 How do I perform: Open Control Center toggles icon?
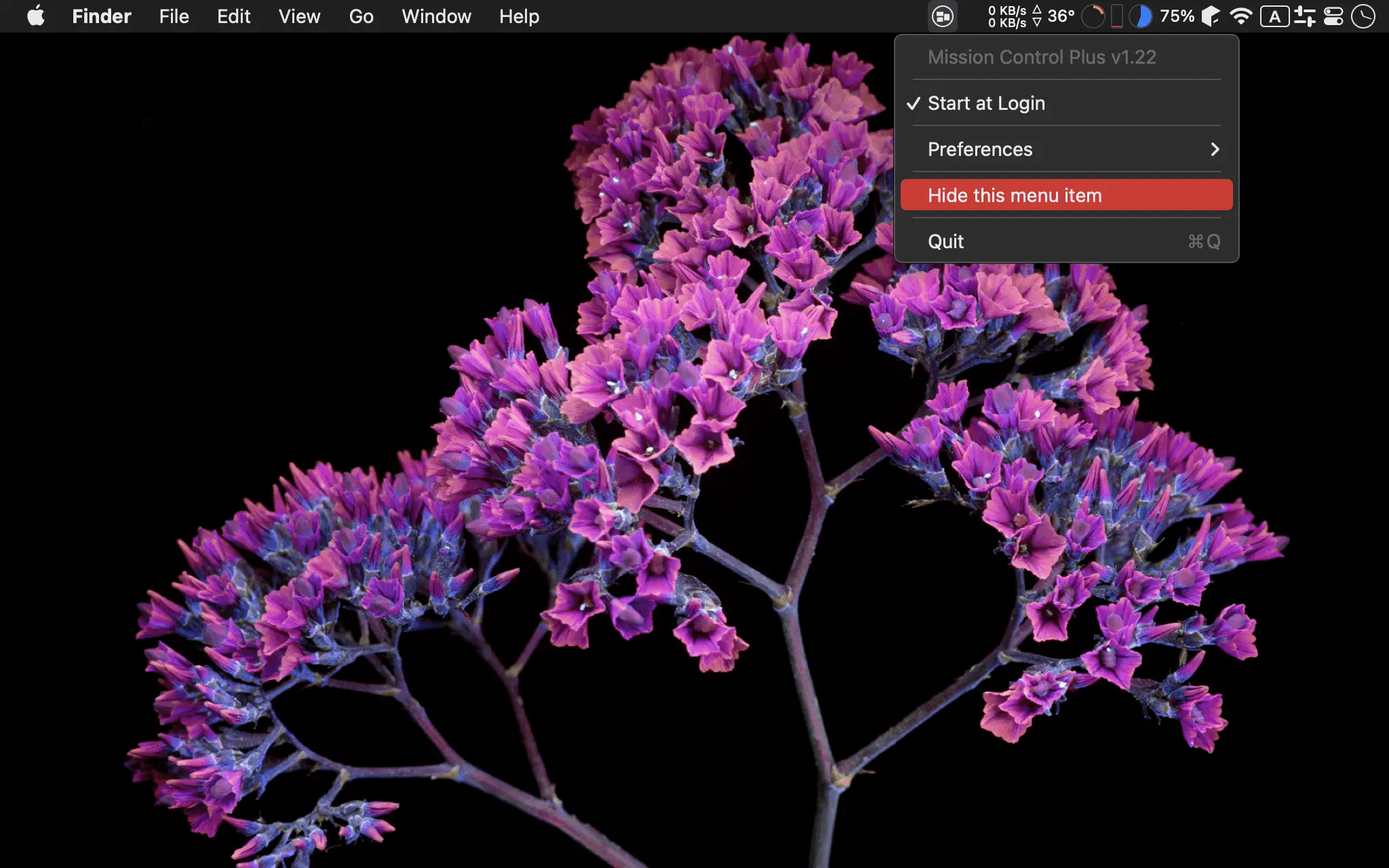pyautogui.click(x=1333, y=16)
